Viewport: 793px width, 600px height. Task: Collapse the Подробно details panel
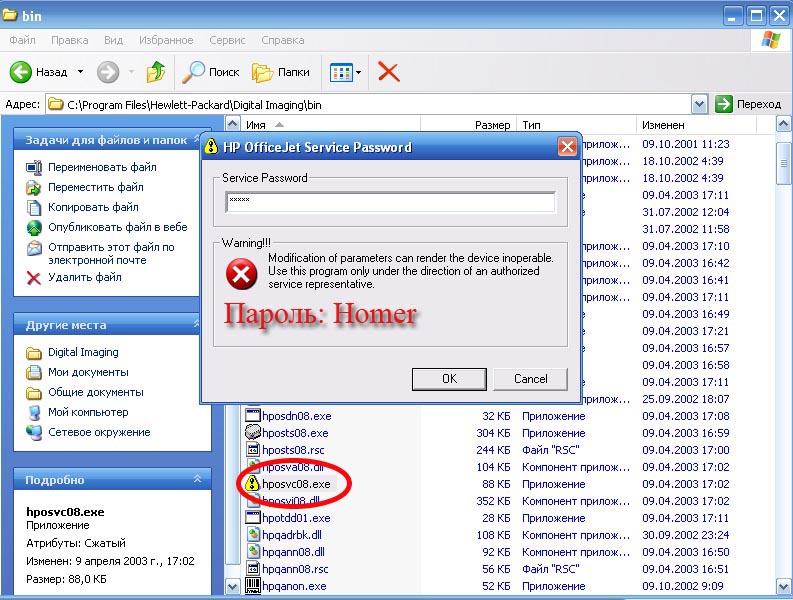tap(197, 479)
